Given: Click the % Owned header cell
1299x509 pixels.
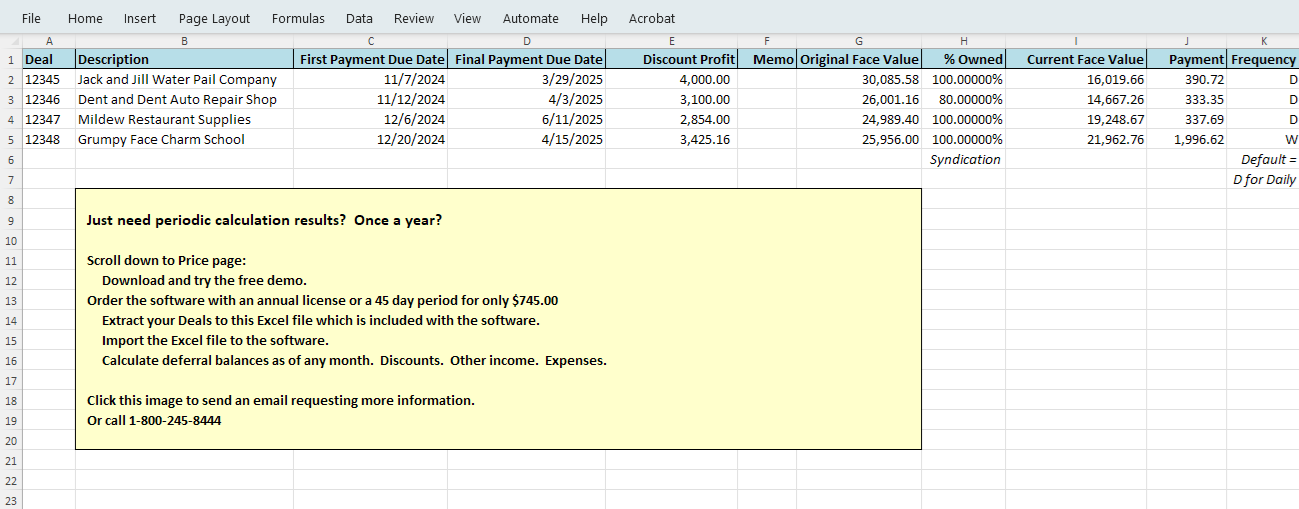Looking at the screenshot, I should [963, 59].
